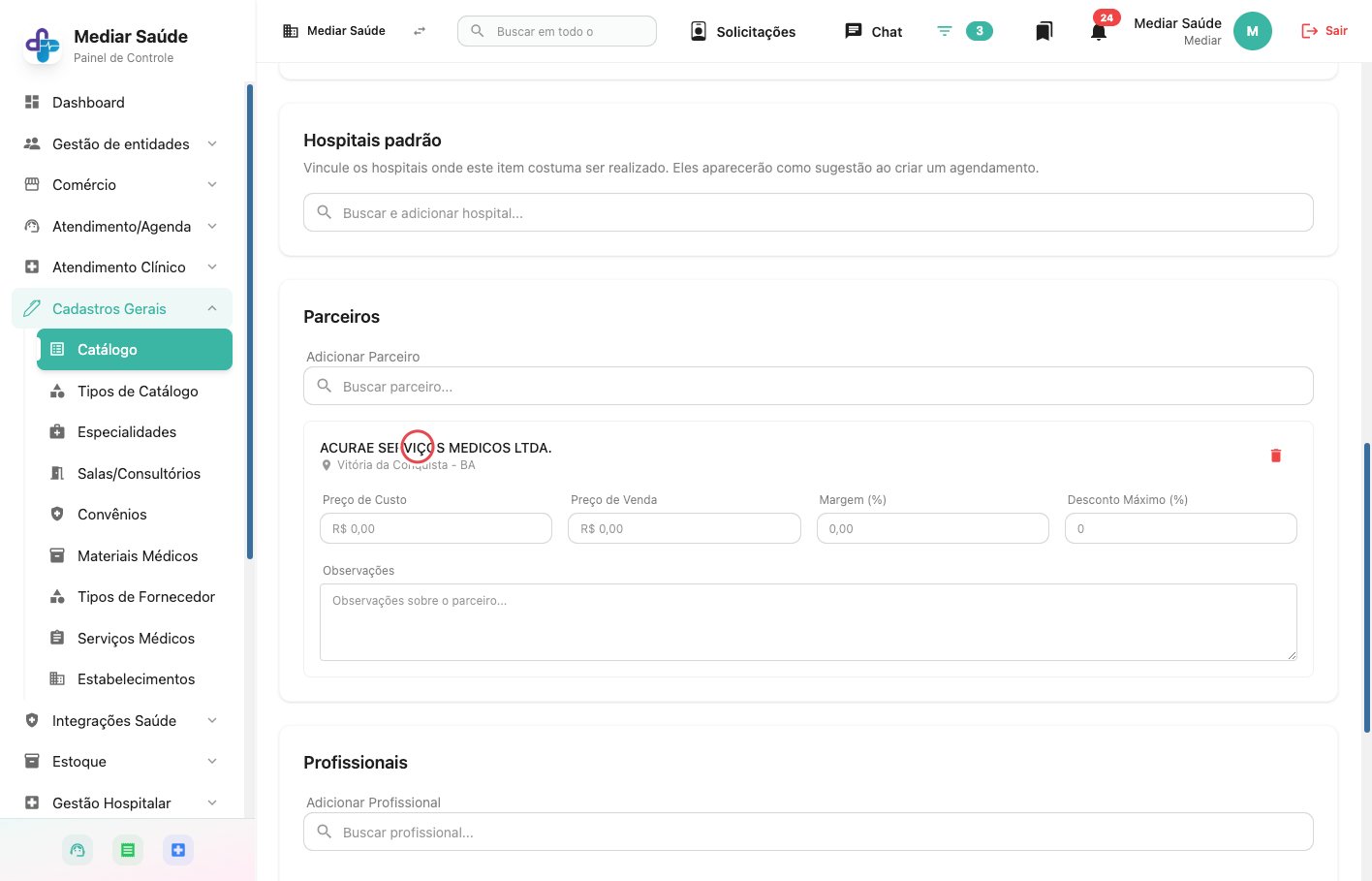The image size is (1372, 881).
Task: Click the filter icon showing 3
Action: tap(963, 31)
